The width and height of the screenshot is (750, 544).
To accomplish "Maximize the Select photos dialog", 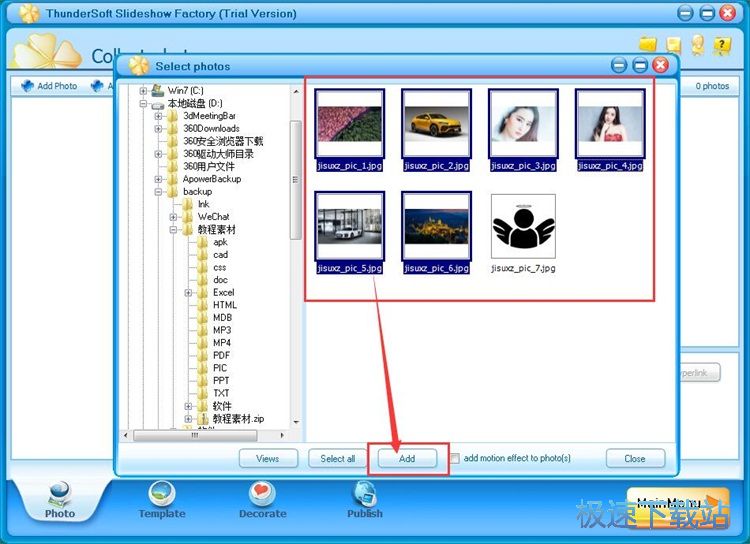I will click(640, 65).
